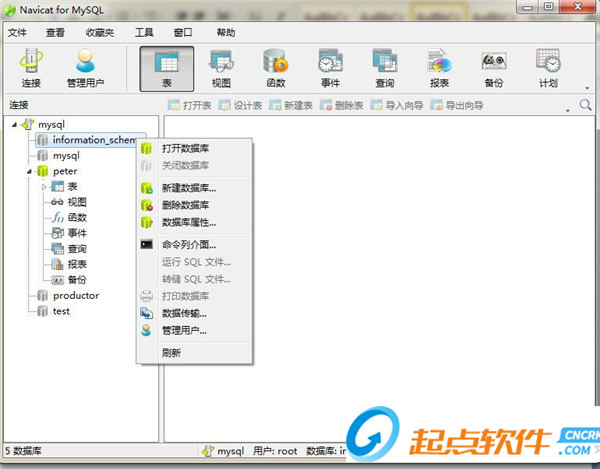Image resolution: width=600 pixels, height=469 pixels.
Task: Choose 打开数据库 in the context menu
Action: [x=194, y=148]
